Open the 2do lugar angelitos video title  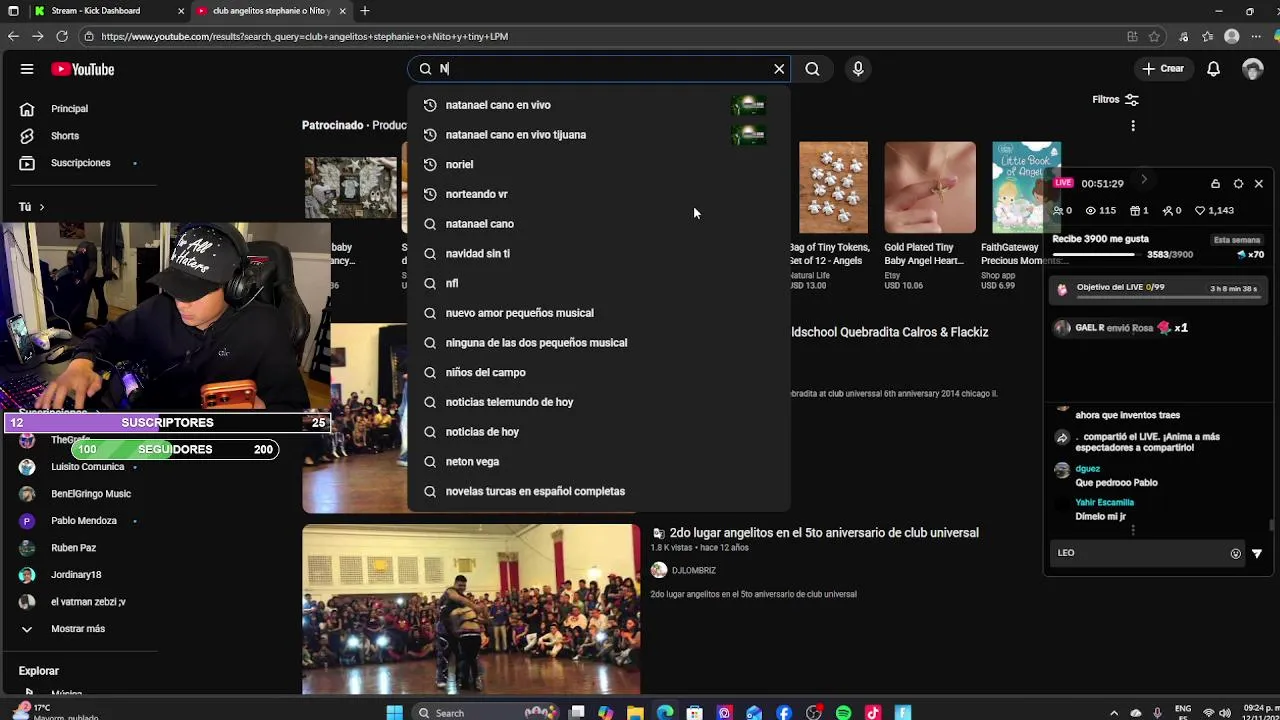click(x=824, y=533)
